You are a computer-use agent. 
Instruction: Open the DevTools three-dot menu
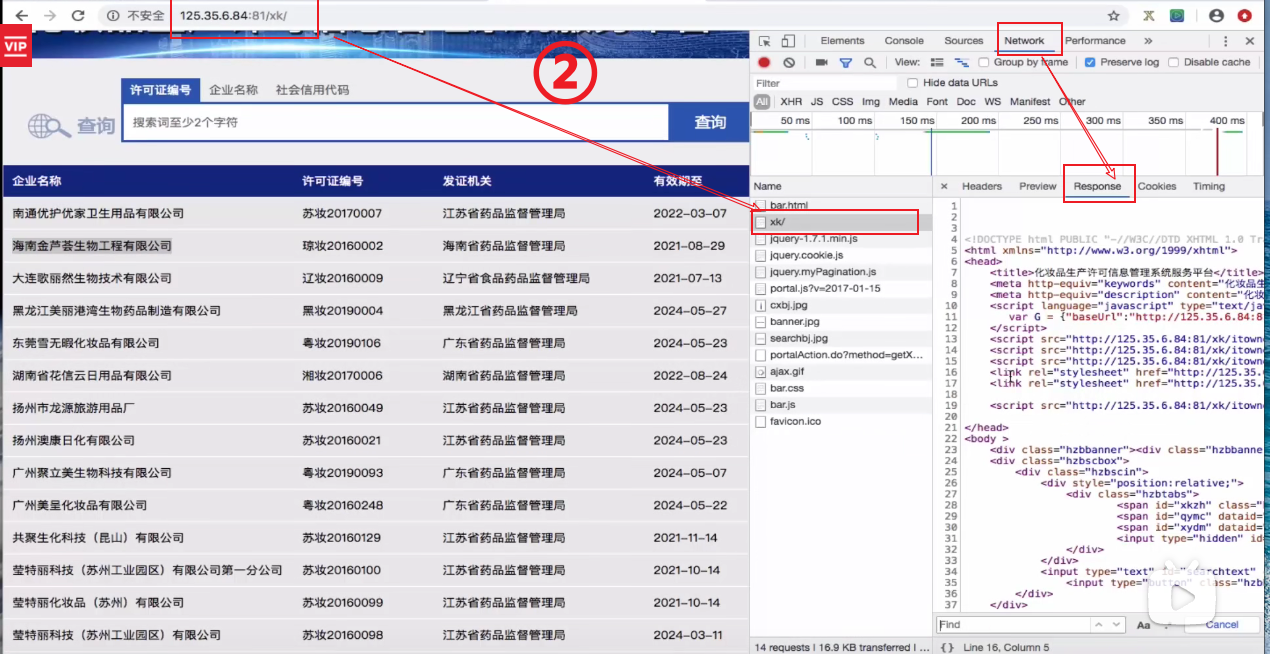coord(1226,41)
